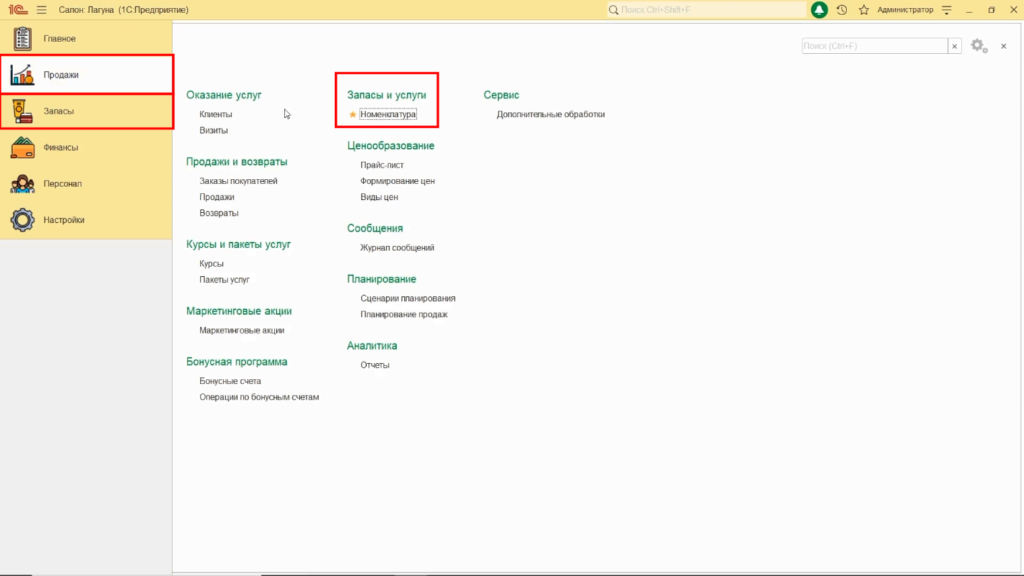
Task: Select the Персонал section label
Action: pyautogui.click(x=63, y=184)
